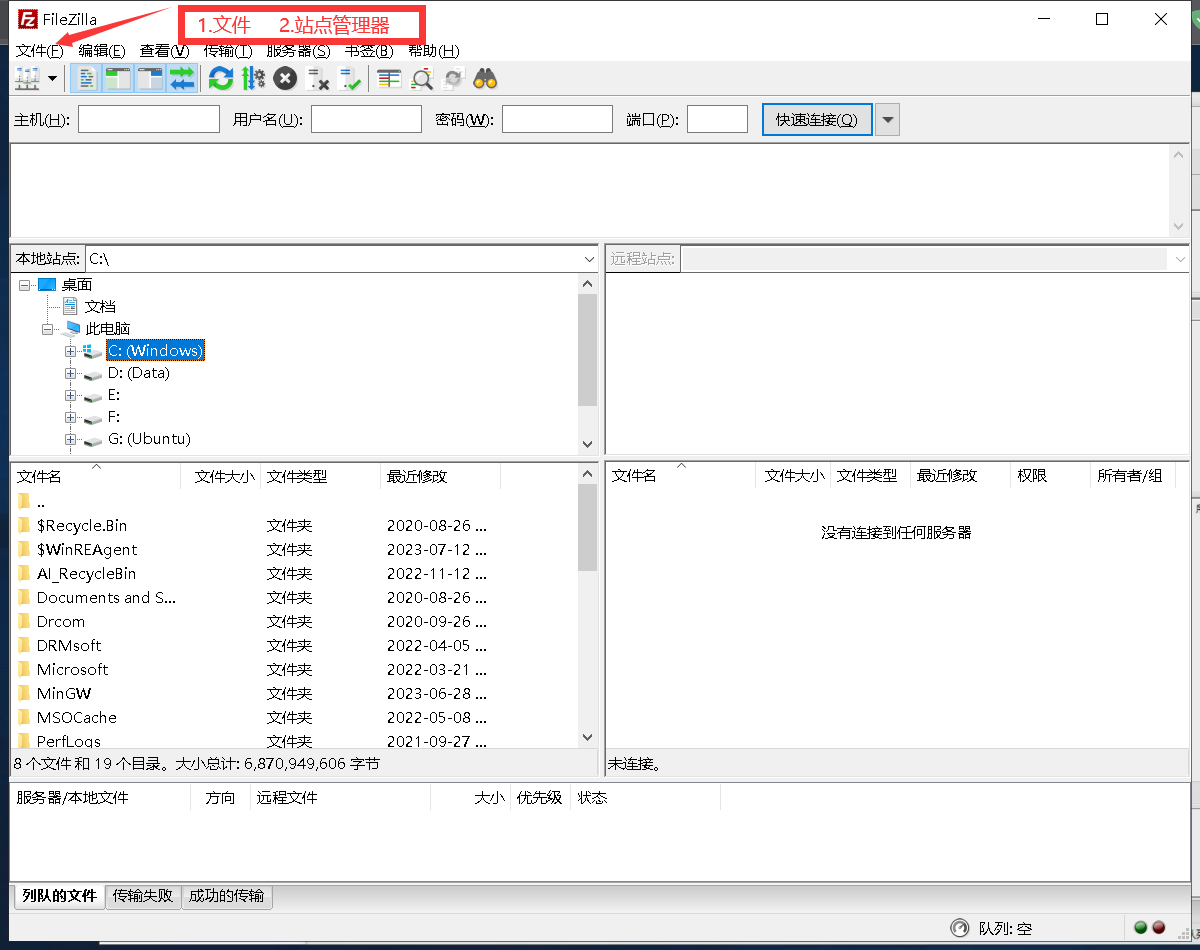Focus the 端口(P) port field

[717, 120]
